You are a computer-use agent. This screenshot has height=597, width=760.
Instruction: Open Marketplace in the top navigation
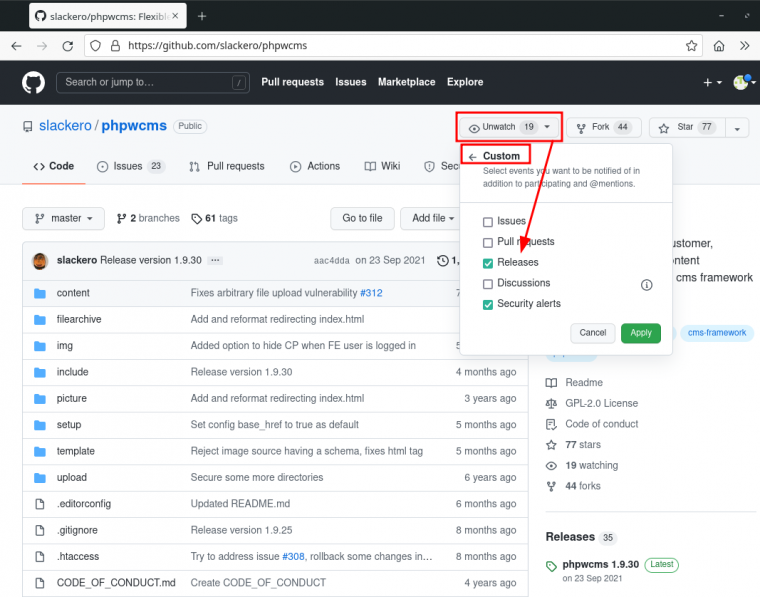click(407, 82)
